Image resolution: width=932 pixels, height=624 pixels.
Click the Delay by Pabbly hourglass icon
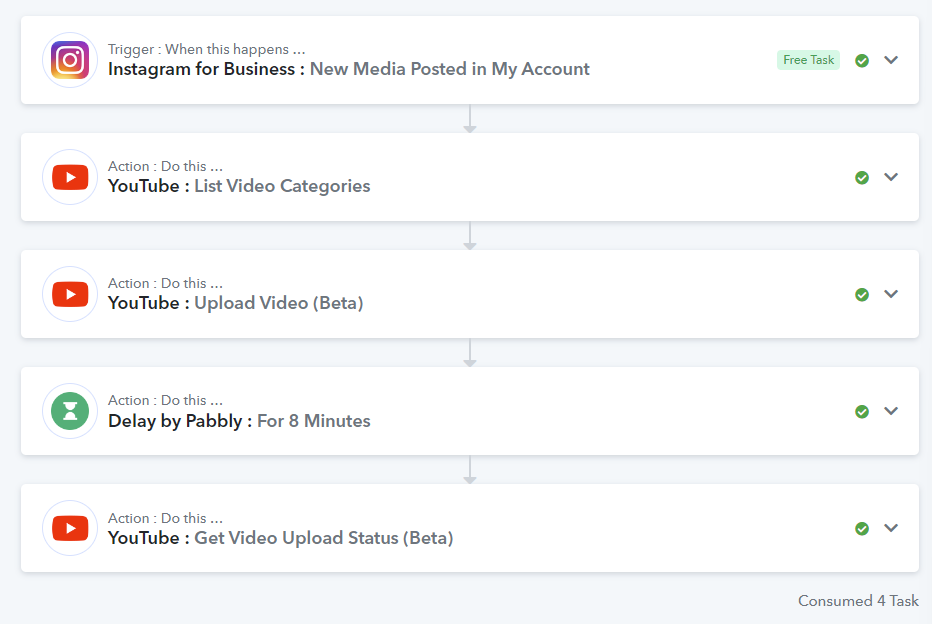pyautogui.click(x=70, y=411)
